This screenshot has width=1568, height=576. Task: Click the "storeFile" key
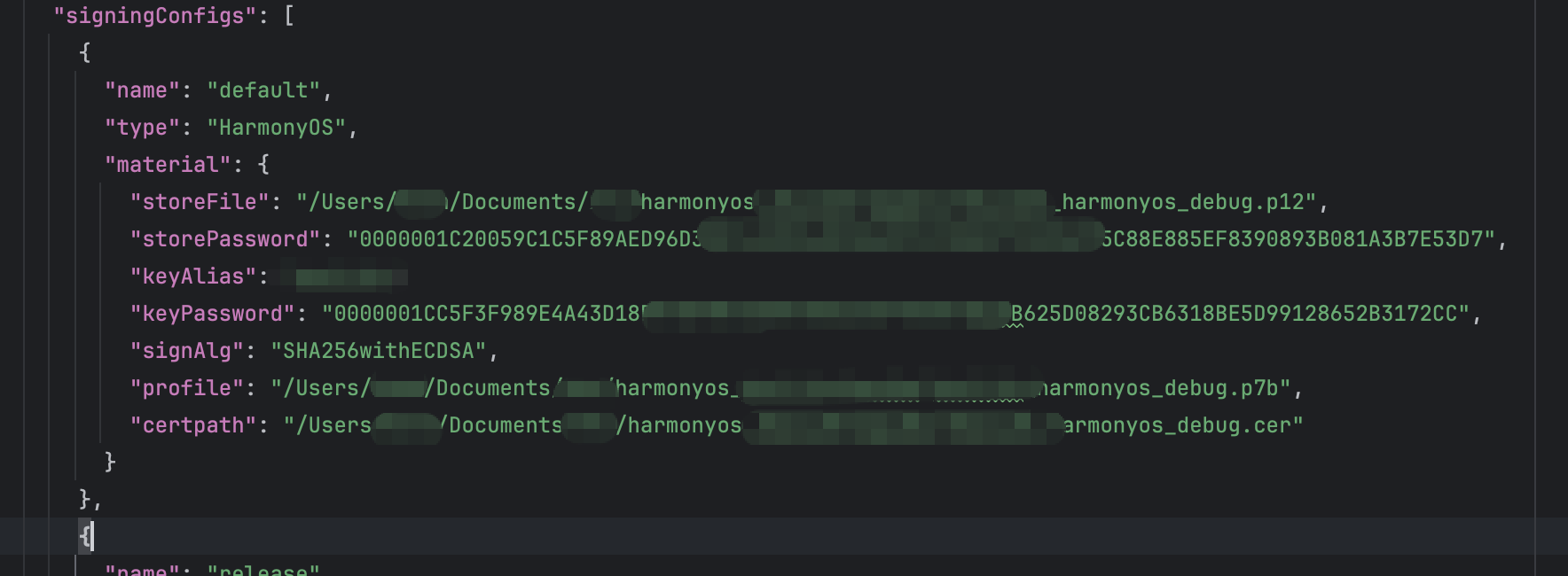point(200,202)
